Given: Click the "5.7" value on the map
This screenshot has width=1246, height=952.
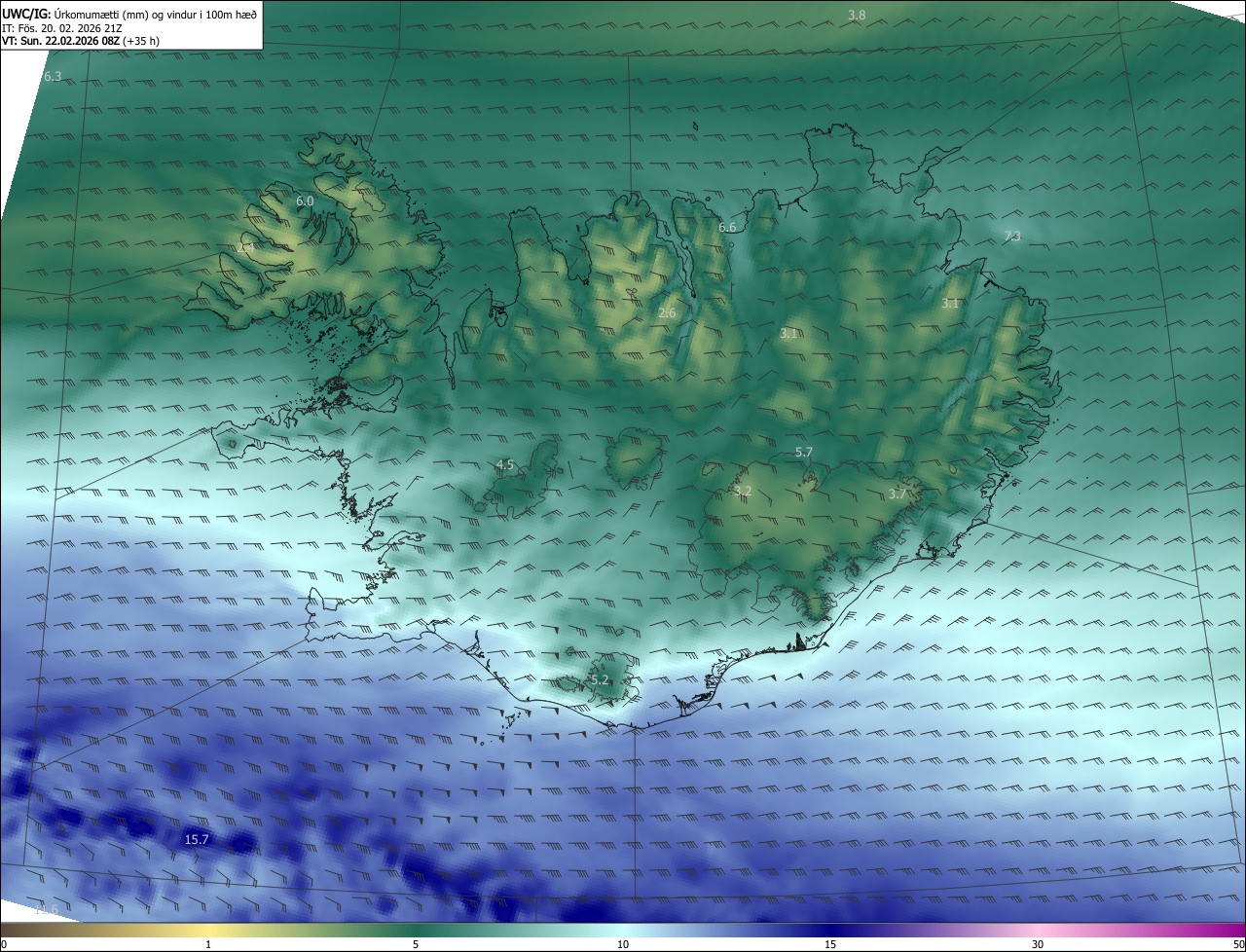Looking at the screenshot, I should tap(803, 452).
